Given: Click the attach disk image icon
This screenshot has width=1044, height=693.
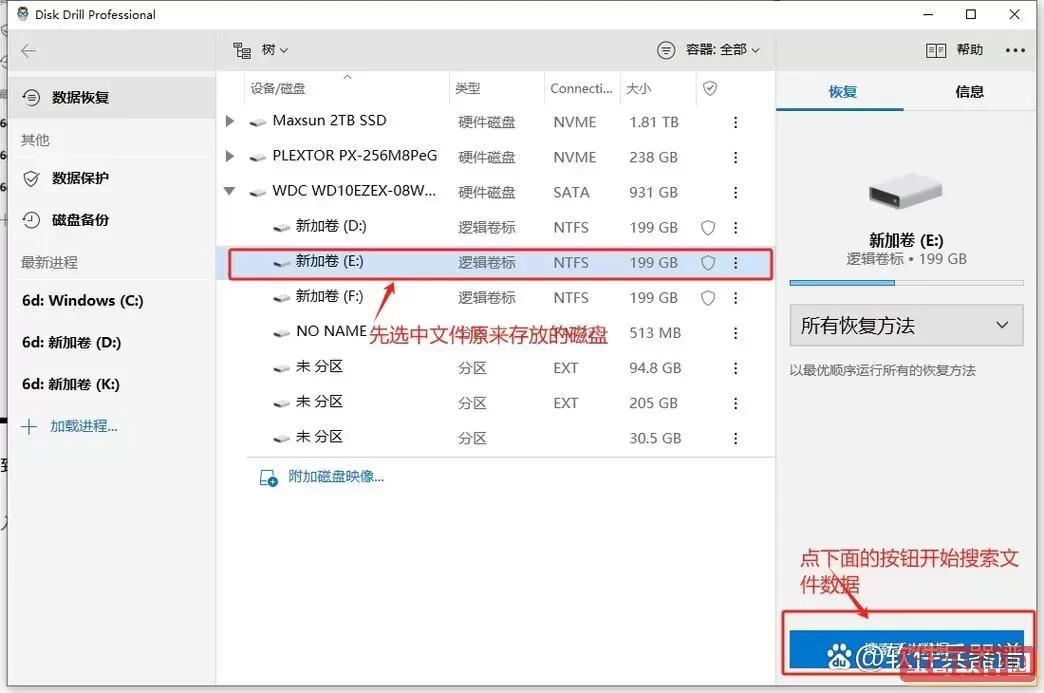Looking at the screenshot, I should tap(268, 478).
